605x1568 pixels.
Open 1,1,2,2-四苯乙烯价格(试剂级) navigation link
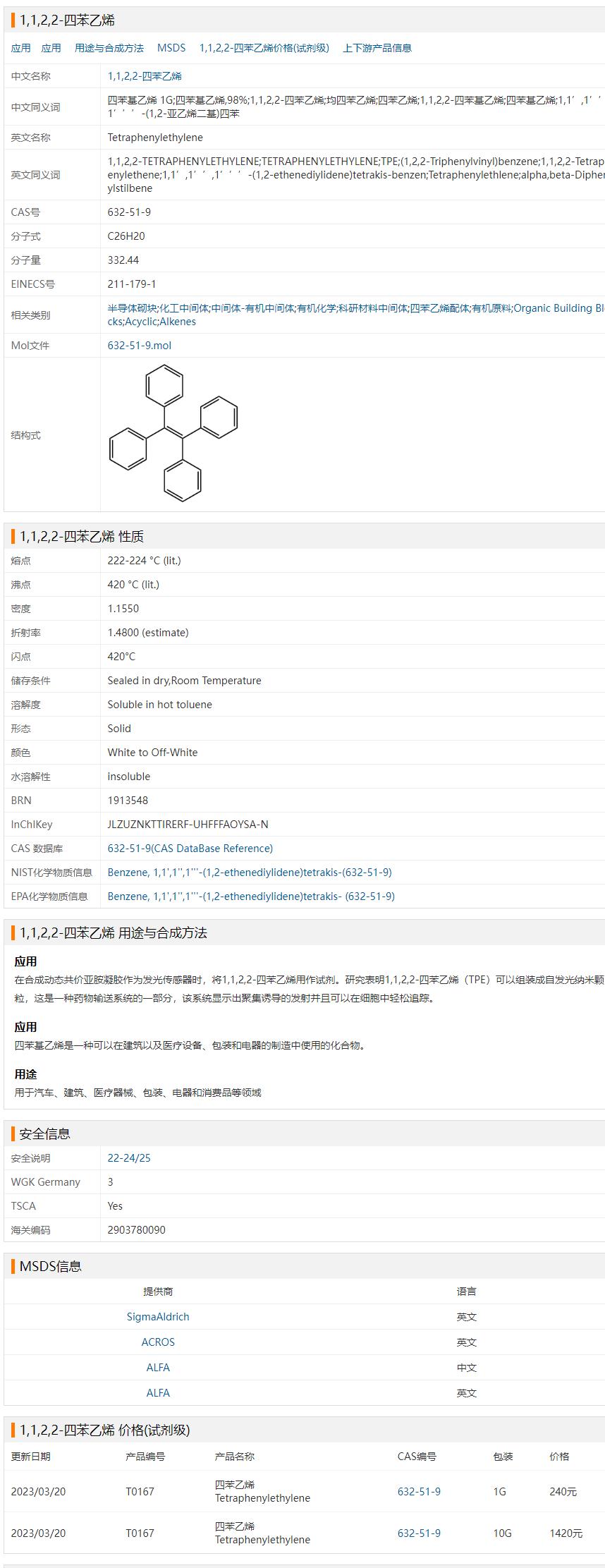pos(264,48)
